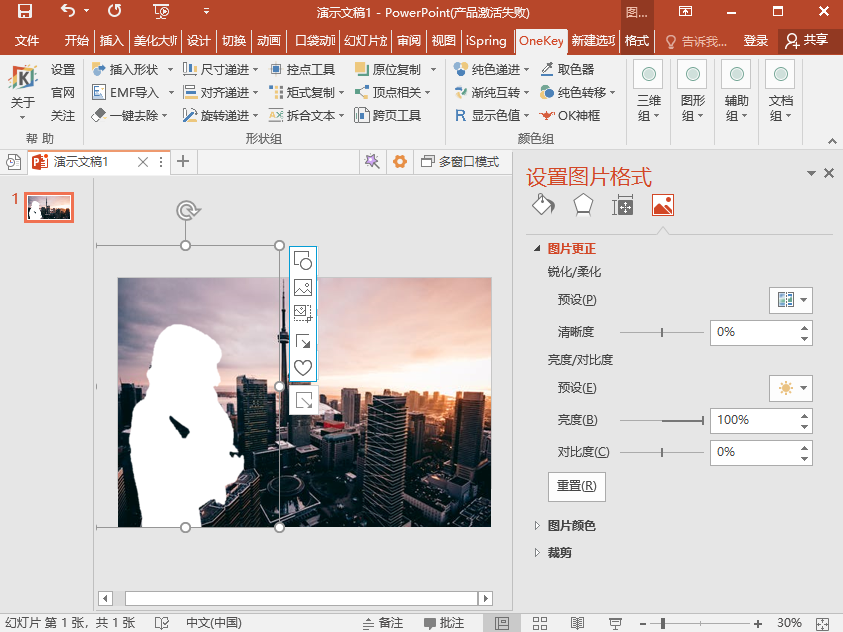Open the Size & Properties pane icon

623,205
